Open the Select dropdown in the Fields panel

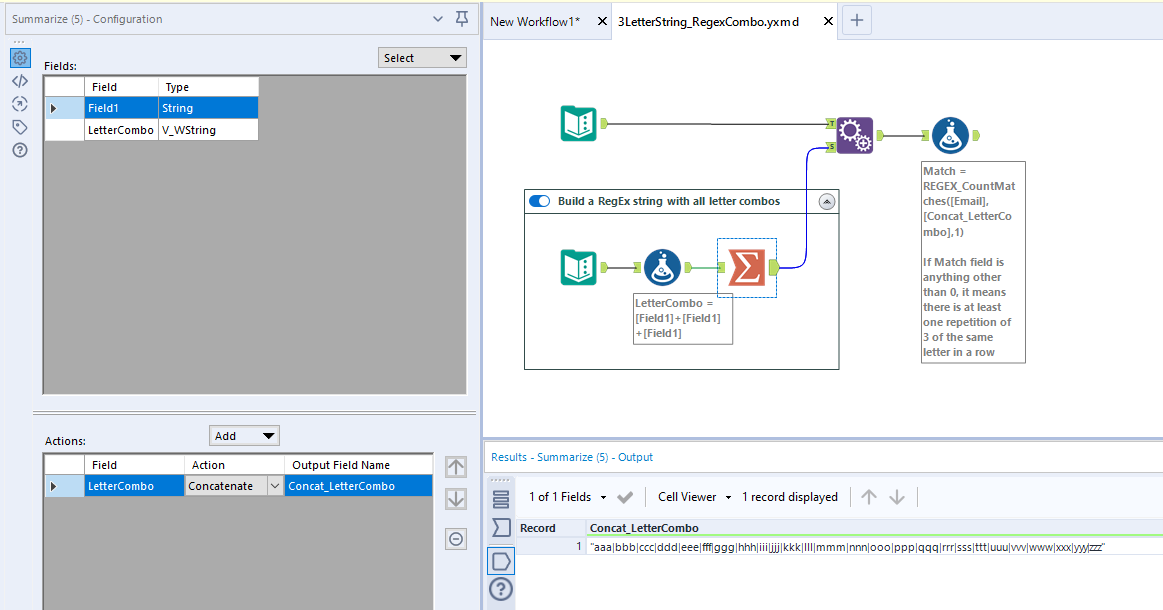(422, 57)
